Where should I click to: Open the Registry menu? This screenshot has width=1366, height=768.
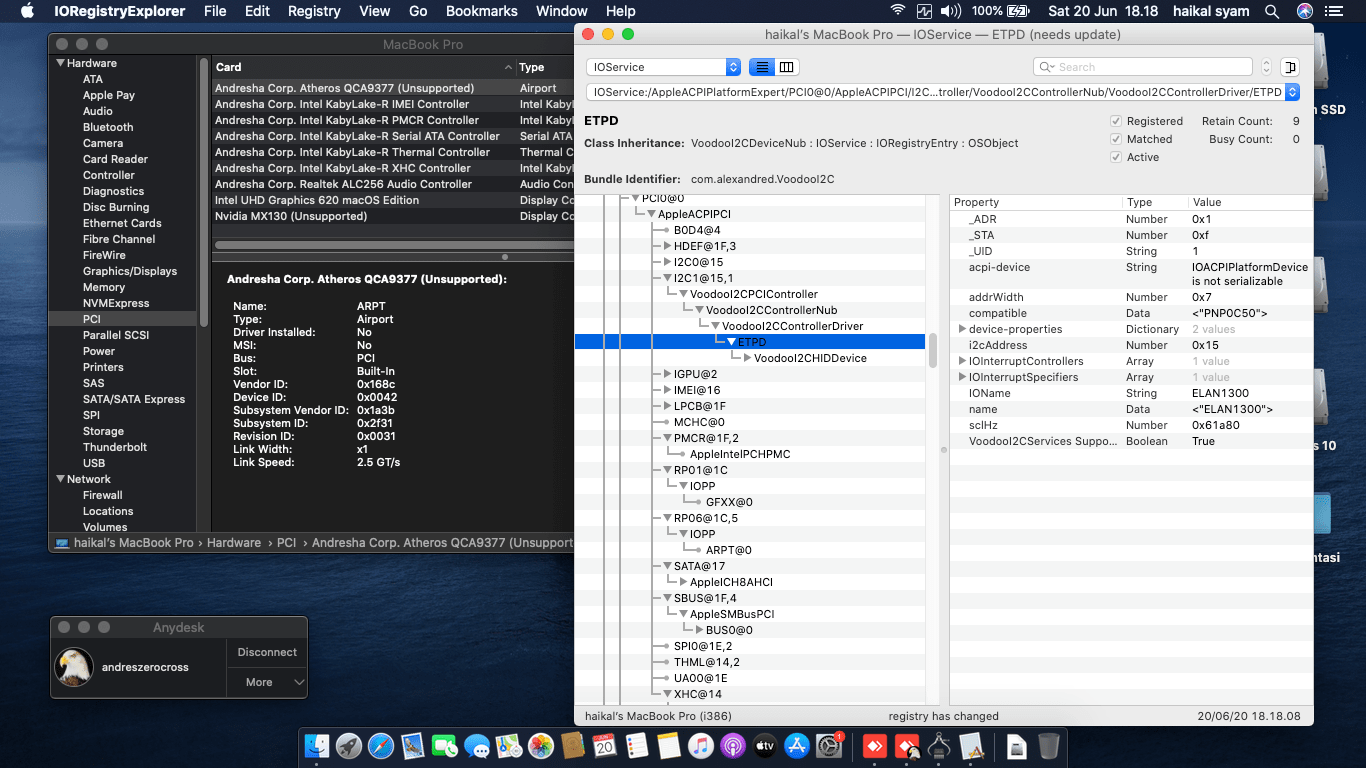[x=314, y=11]
